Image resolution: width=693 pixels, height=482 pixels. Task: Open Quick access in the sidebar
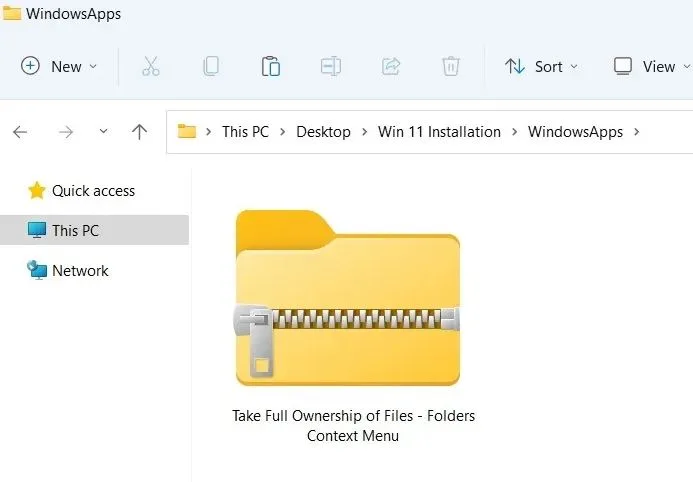click(x=82, y=191)
